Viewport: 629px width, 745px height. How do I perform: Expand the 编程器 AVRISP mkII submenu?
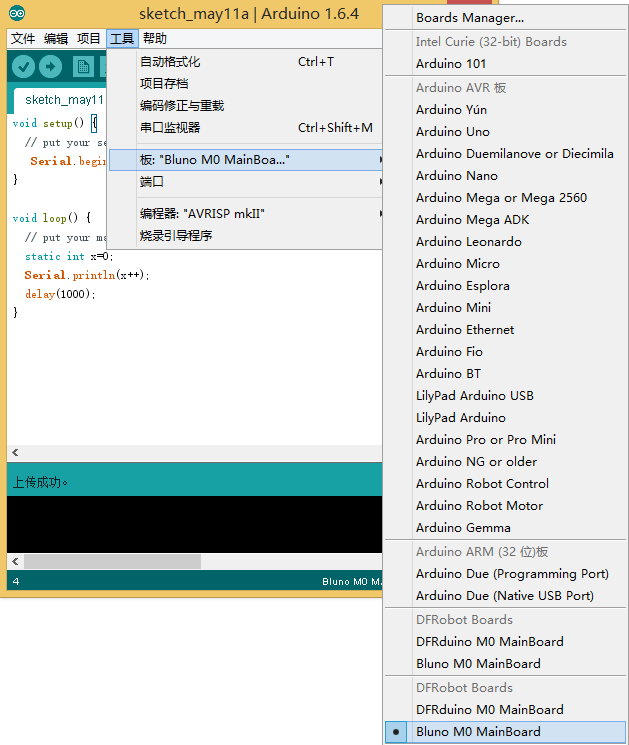246,214
